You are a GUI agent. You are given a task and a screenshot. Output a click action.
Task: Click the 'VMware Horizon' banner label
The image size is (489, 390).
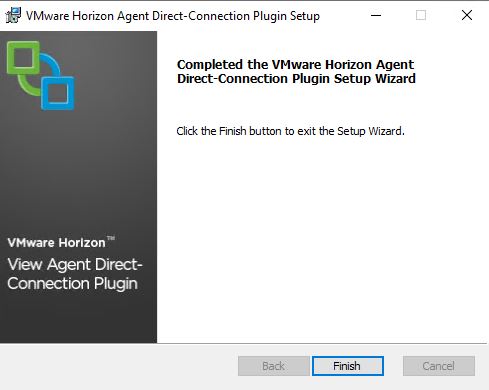pyautogui.click(x=56, y=243)
